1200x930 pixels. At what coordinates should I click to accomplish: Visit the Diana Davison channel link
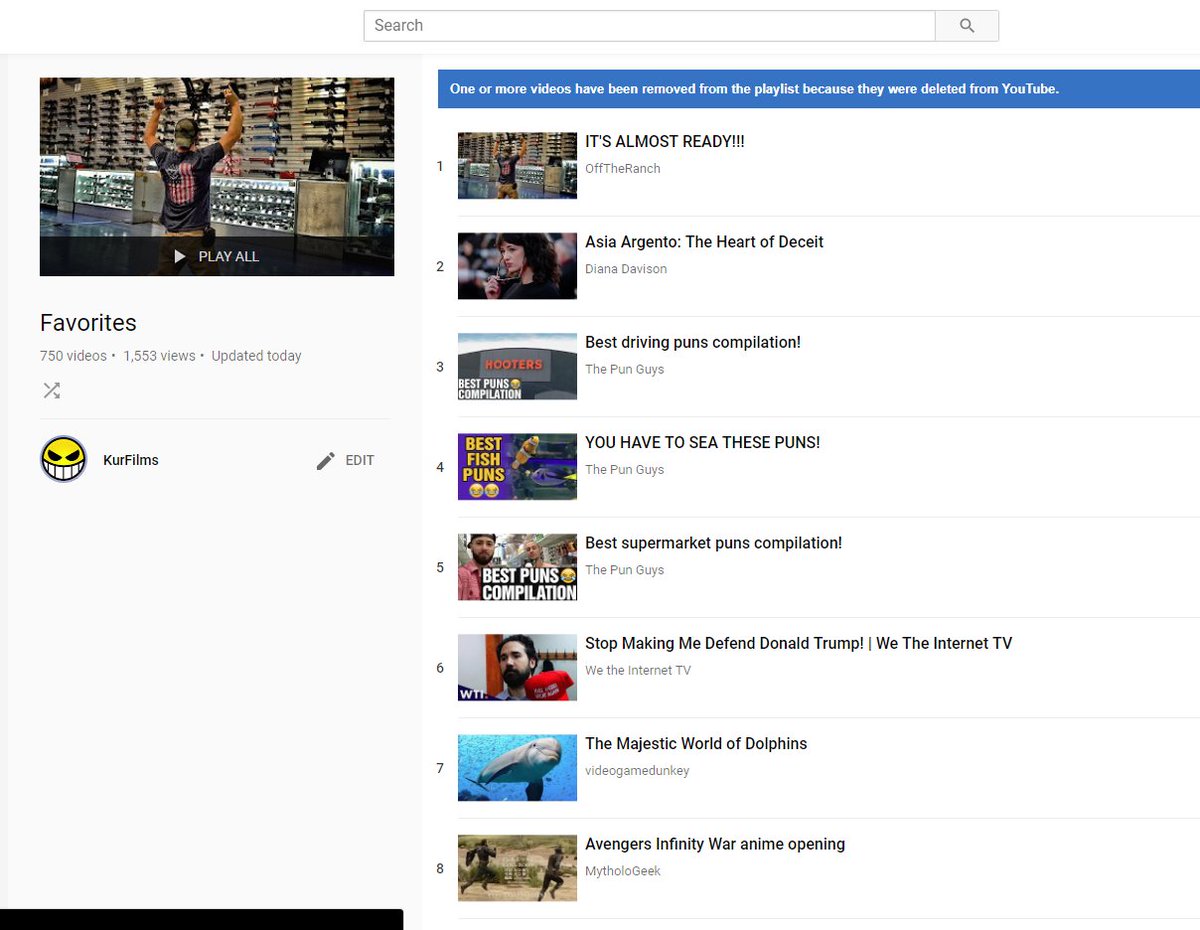(626, 269)
